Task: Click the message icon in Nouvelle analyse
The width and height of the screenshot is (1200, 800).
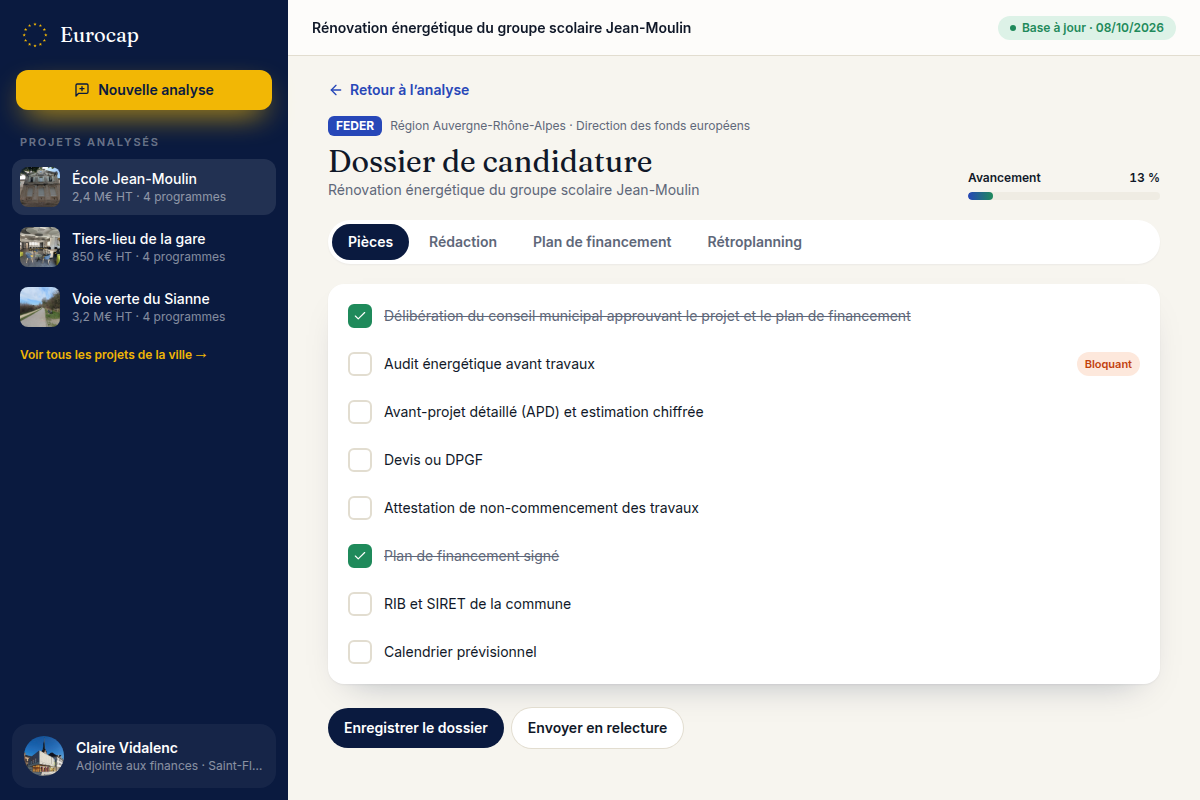Action: point(82,90)
